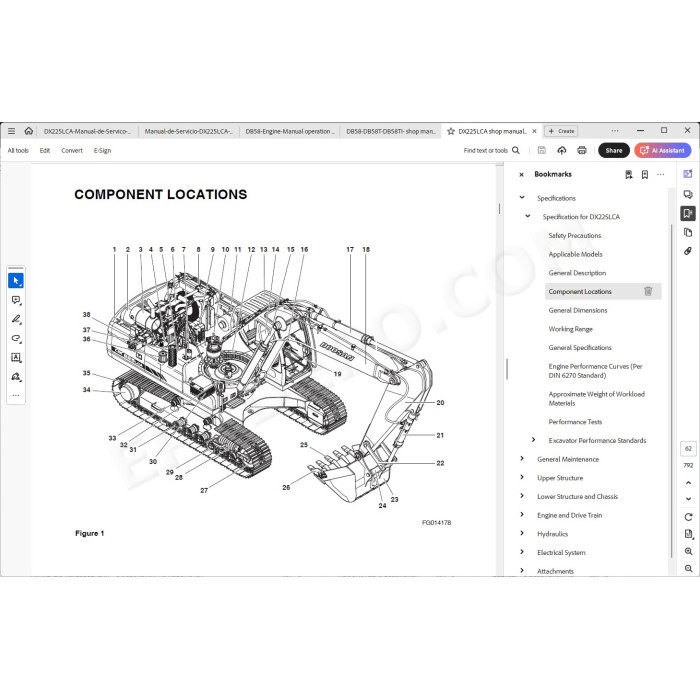Image resolution: width=700 pixels, height=700 pixels.
Task: Open the E-Sign menu
Action: pos(102,150)
